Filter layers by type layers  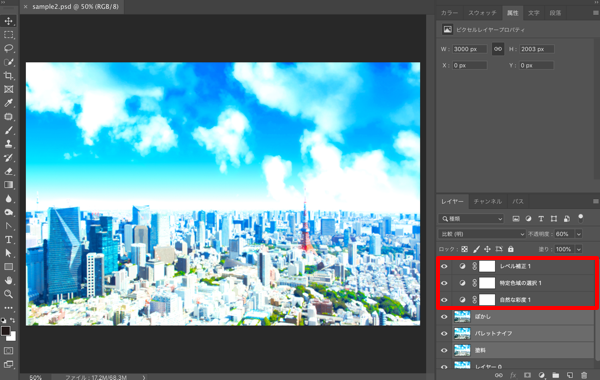click(x=541, y=219)
